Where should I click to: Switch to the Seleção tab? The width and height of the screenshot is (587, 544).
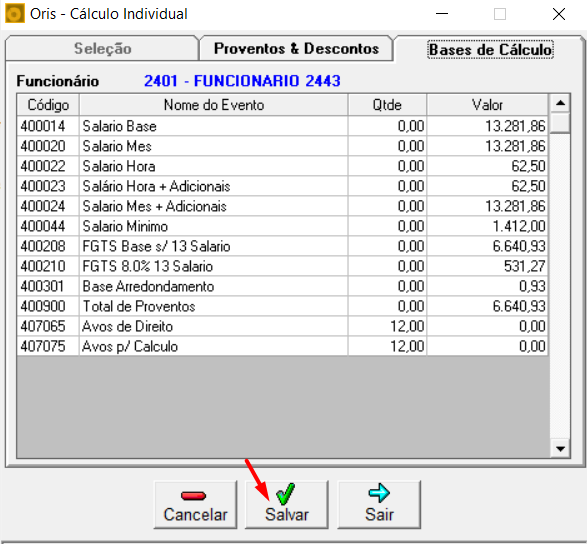(102, 48)
